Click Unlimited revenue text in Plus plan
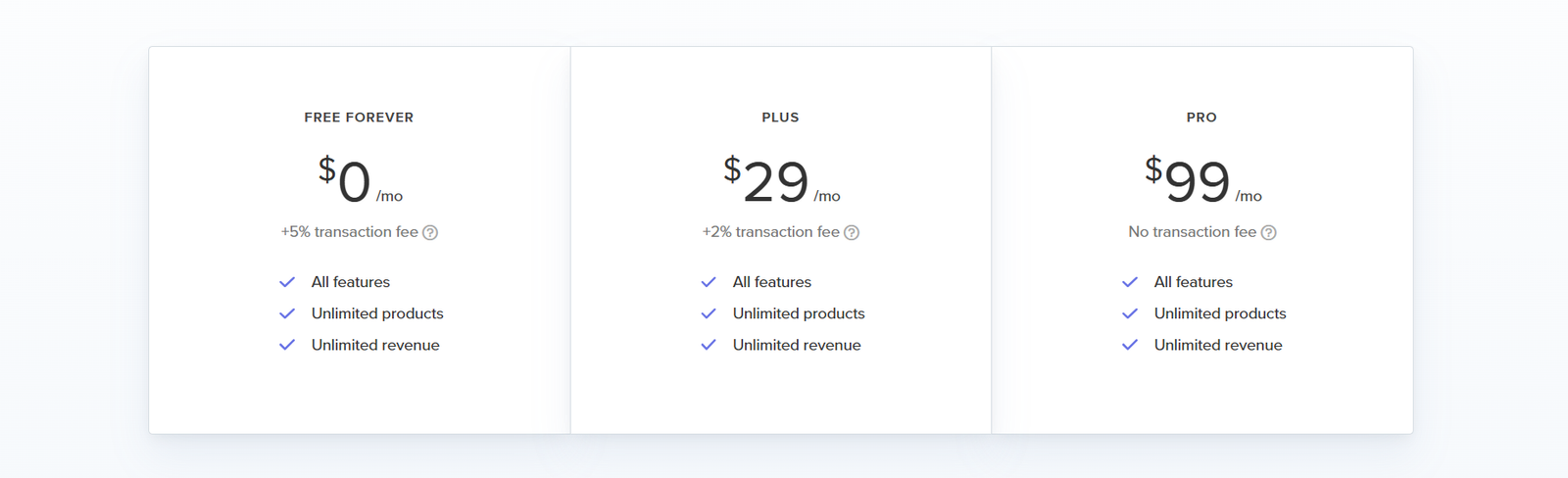Screen dimensions: 1568x478 tap(797, 345)
